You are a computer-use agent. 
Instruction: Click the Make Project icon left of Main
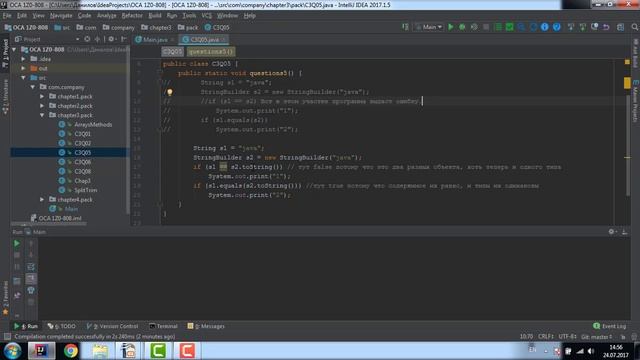[x=405, y=27]
